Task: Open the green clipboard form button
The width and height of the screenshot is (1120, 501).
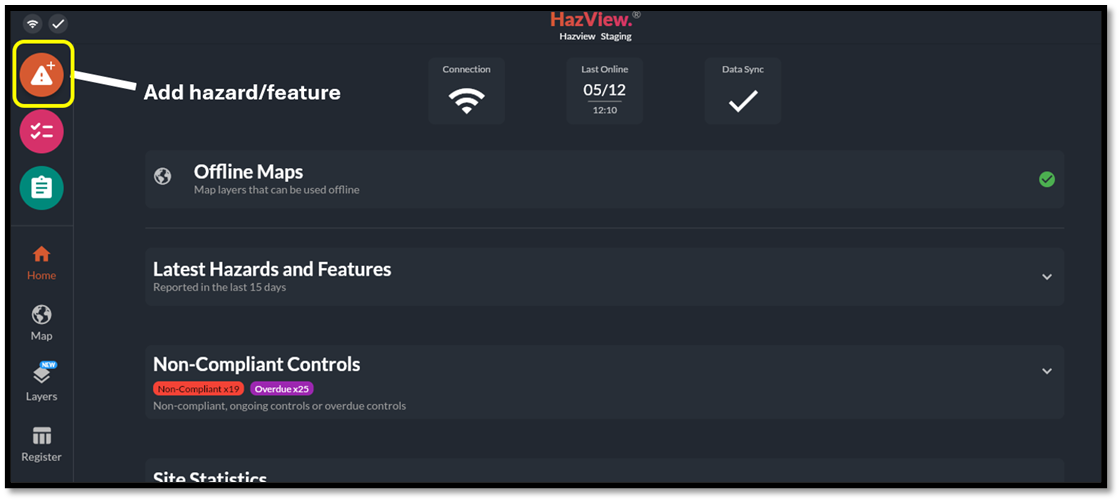Action: 42,188
